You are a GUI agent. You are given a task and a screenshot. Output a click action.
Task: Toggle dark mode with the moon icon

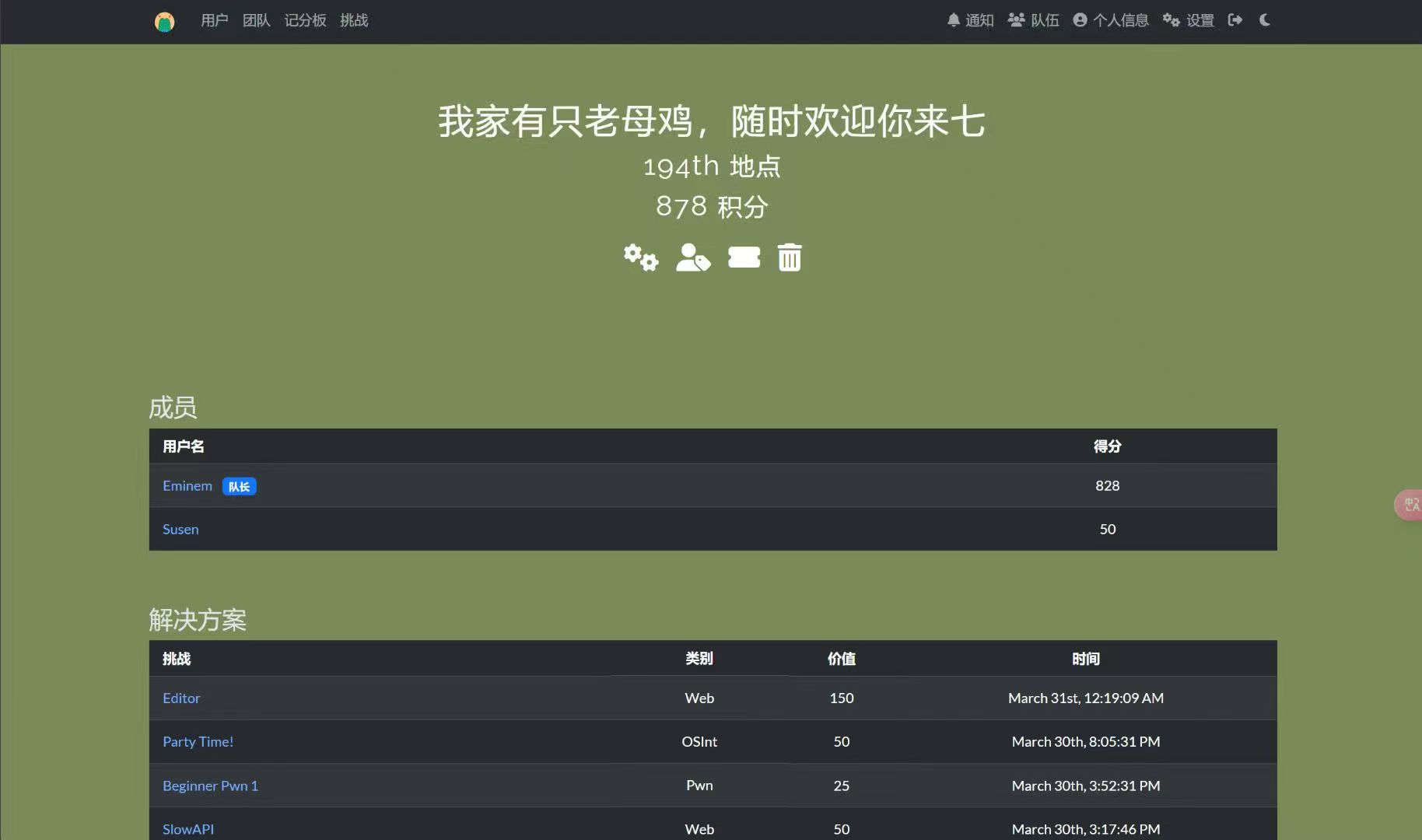click(1264, 20)
